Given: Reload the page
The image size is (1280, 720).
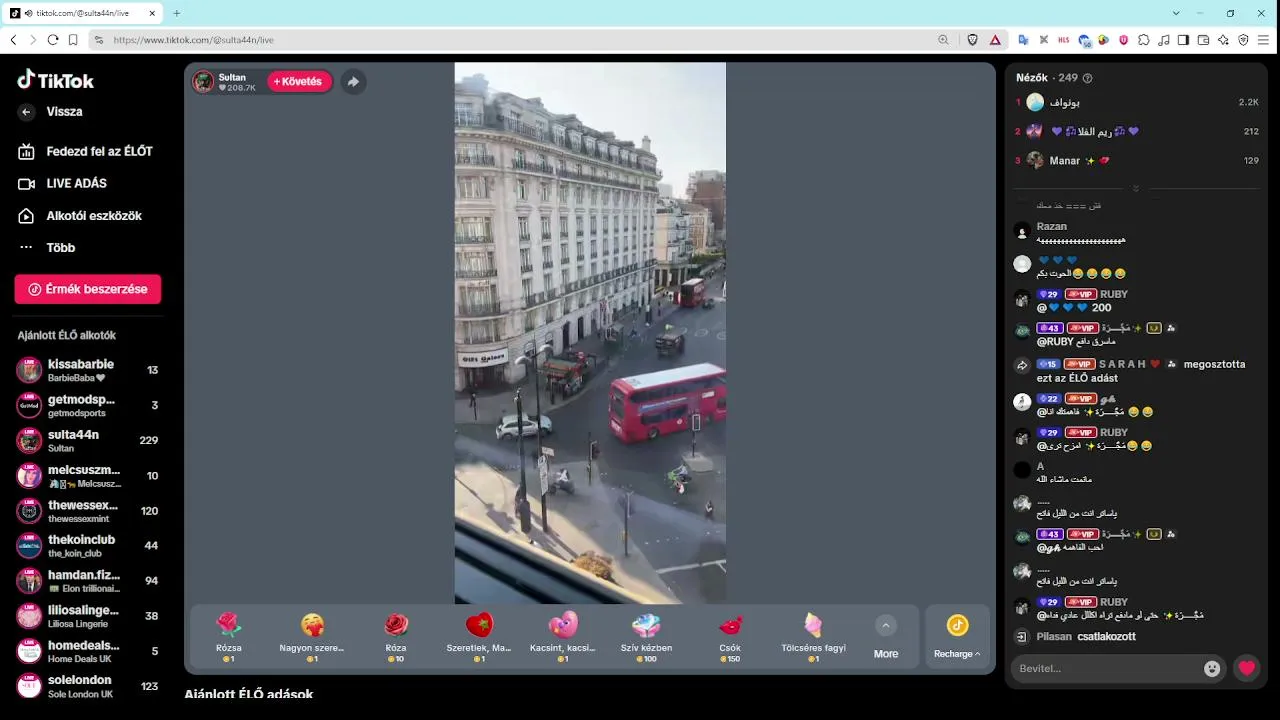Looking at the screenshot, I should click(x=53, y=40).
